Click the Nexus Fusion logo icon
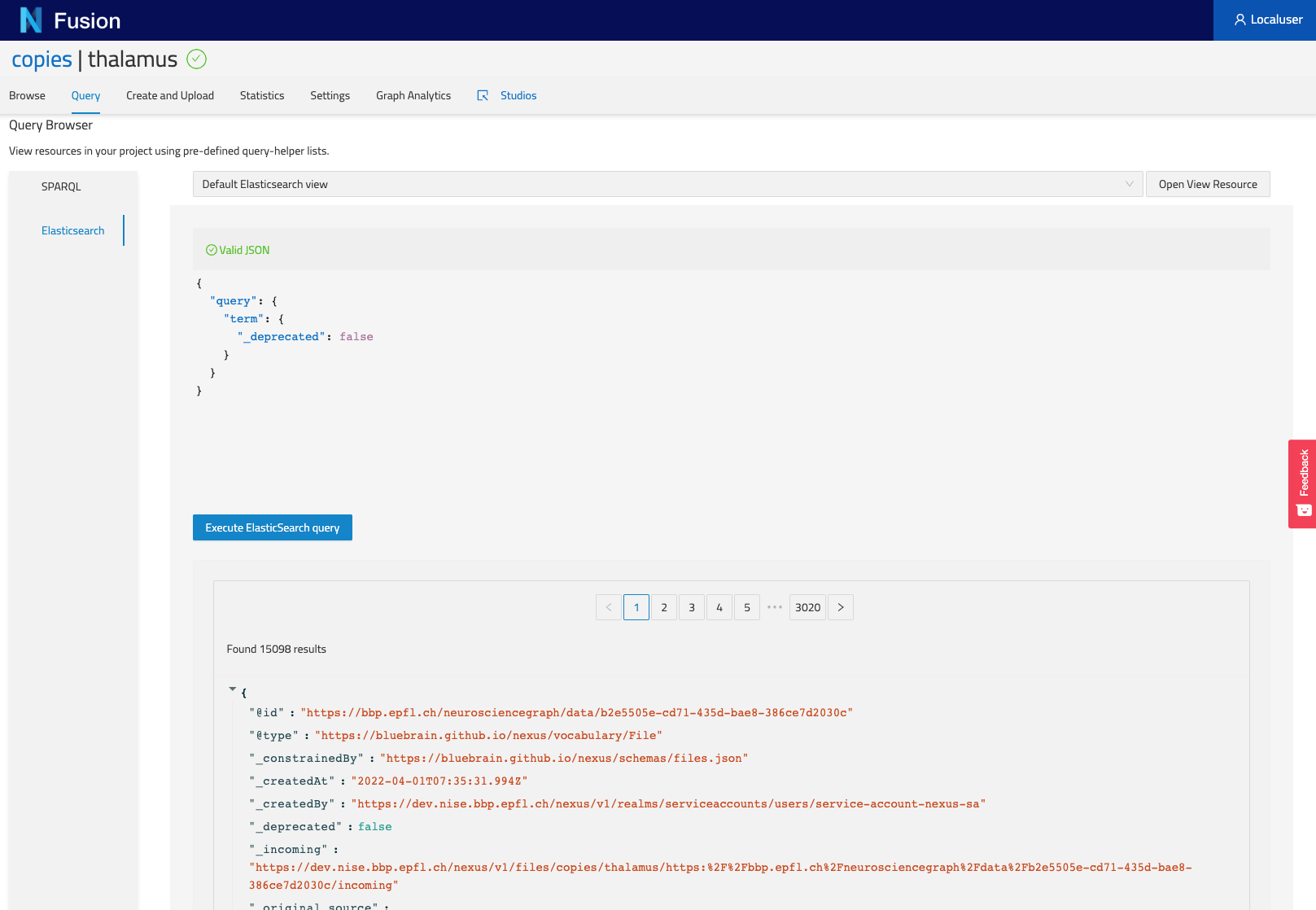Screen dimensions: 1316x910 [31, 20]
